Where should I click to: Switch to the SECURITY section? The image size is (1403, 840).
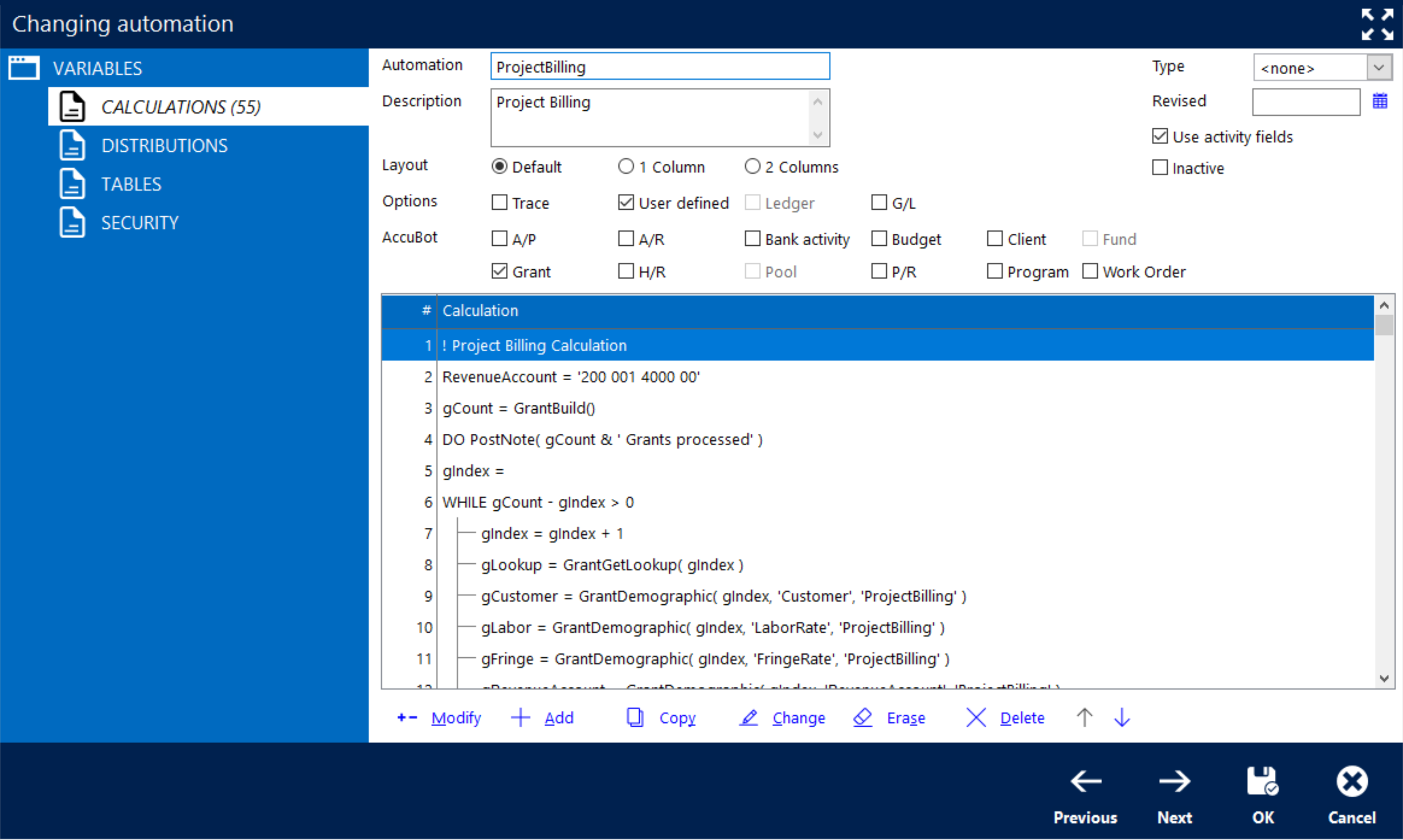point(139,223)
